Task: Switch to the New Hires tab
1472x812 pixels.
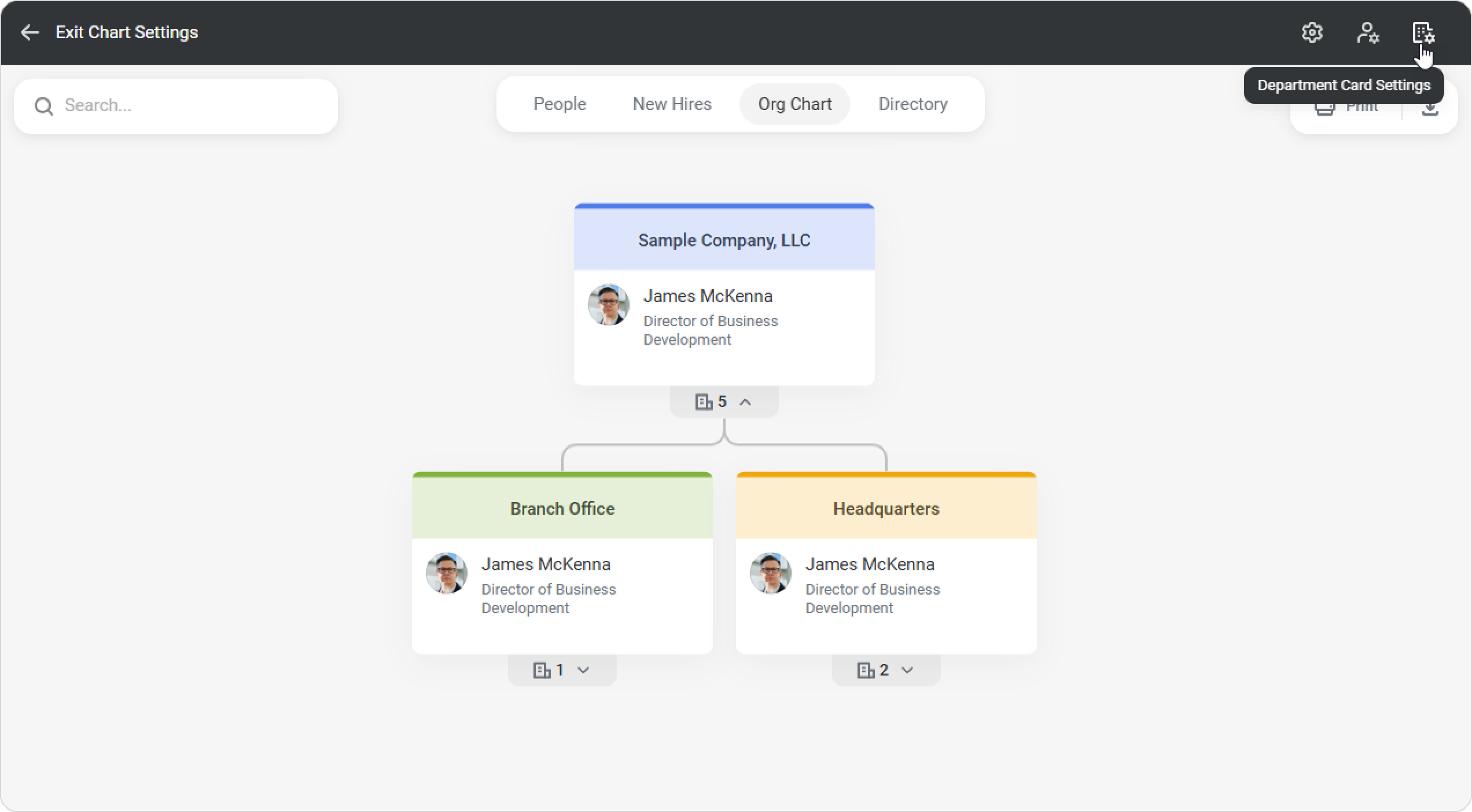Action: [672, 104]
